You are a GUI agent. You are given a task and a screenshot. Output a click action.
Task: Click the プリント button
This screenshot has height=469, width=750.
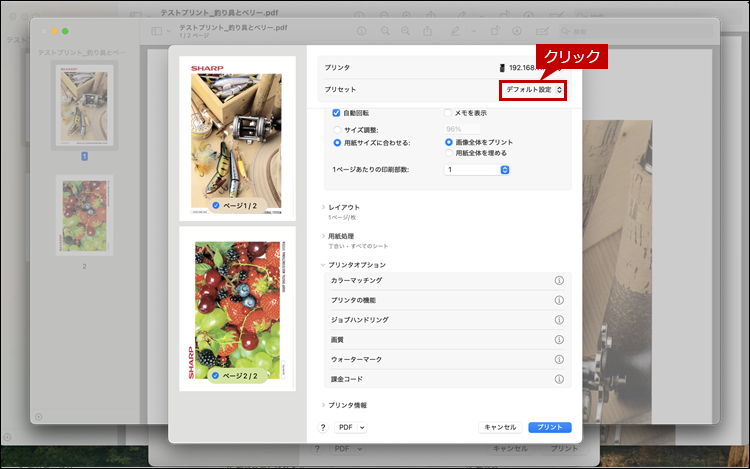click(x=550, y=427)
